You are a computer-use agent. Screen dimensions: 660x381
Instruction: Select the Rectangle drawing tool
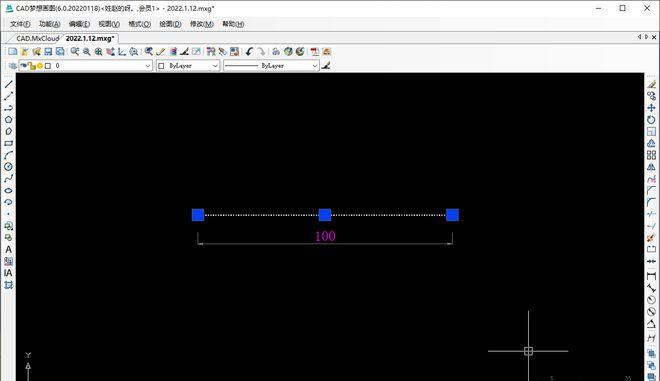pyautogui.click(x=8, y=144)
